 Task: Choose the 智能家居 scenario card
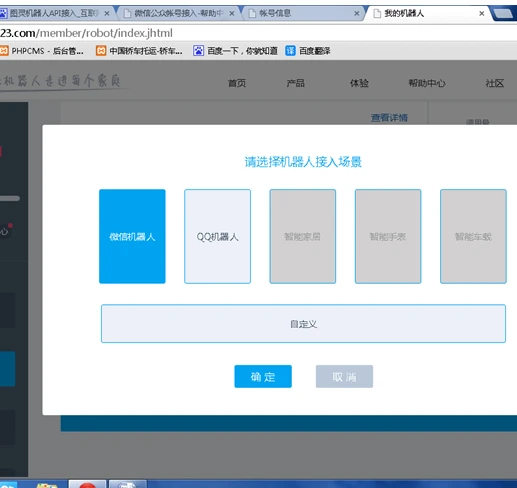pos(303,236)
